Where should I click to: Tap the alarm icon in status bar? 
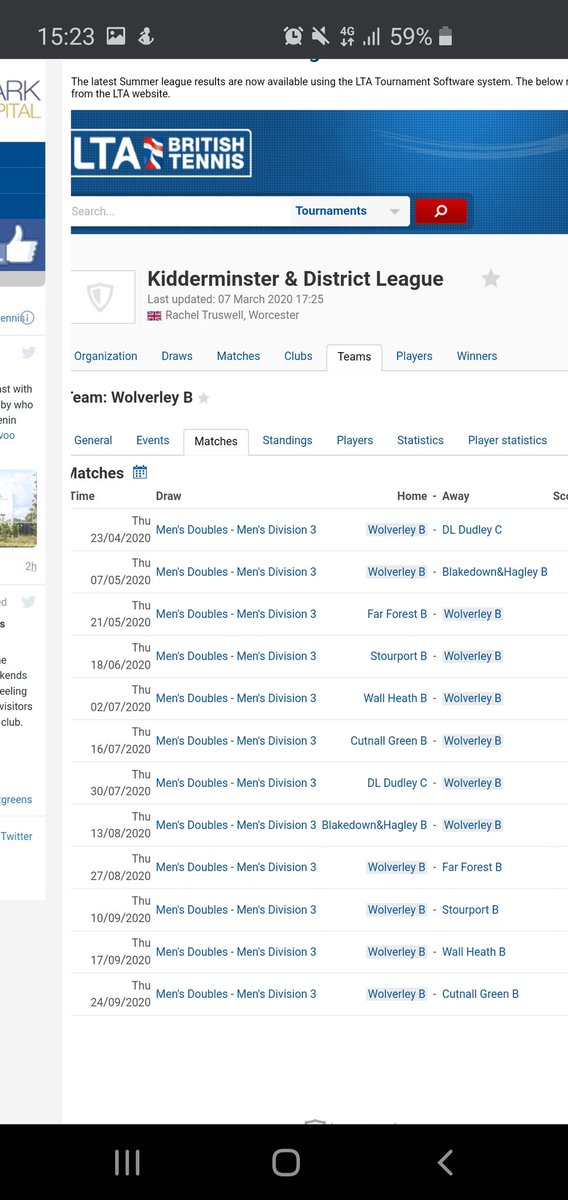click(x=293, y=37)
